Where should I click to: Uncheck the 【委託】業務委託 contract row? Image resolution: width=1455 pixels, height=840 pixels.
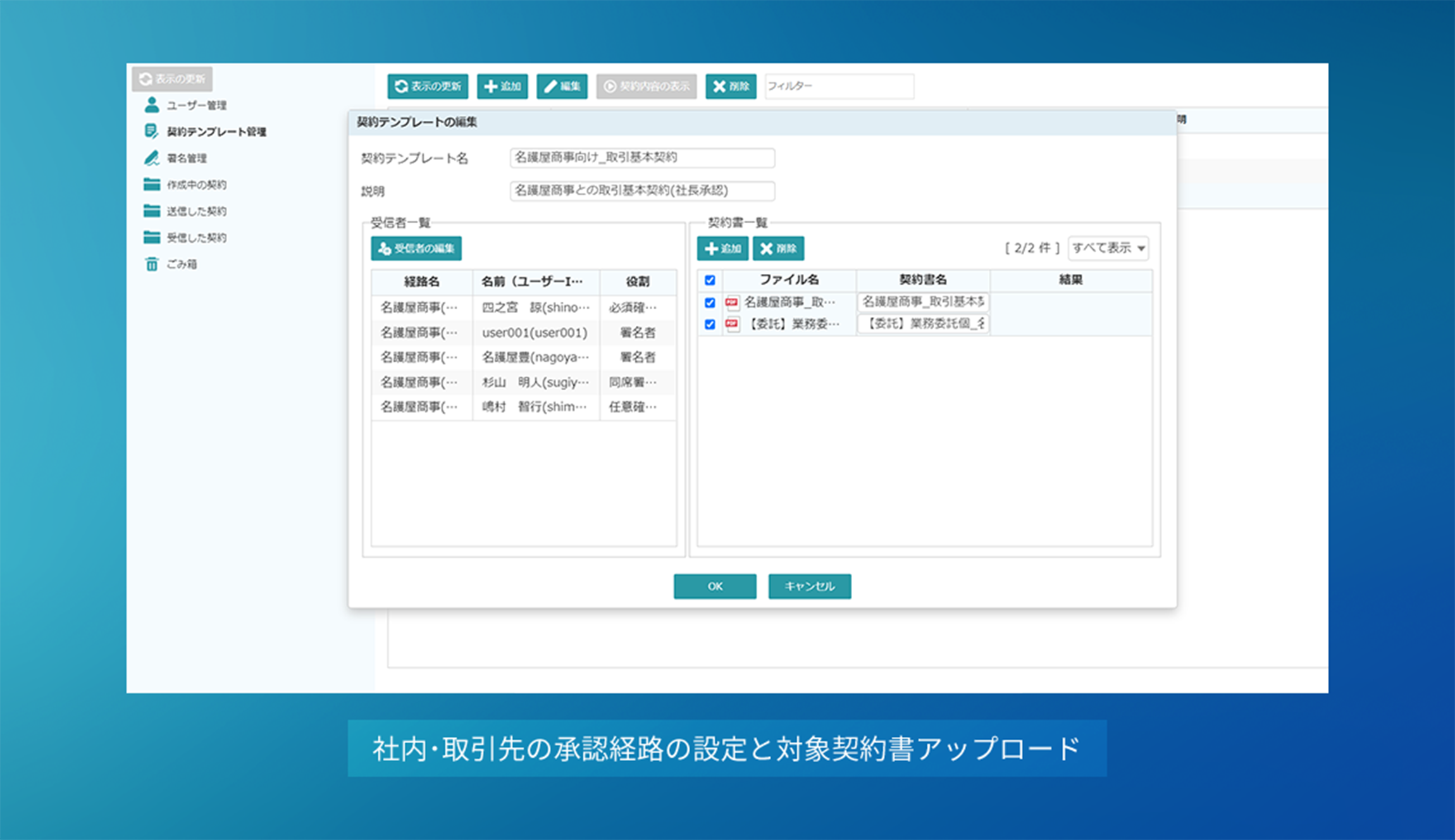[710, 324]
